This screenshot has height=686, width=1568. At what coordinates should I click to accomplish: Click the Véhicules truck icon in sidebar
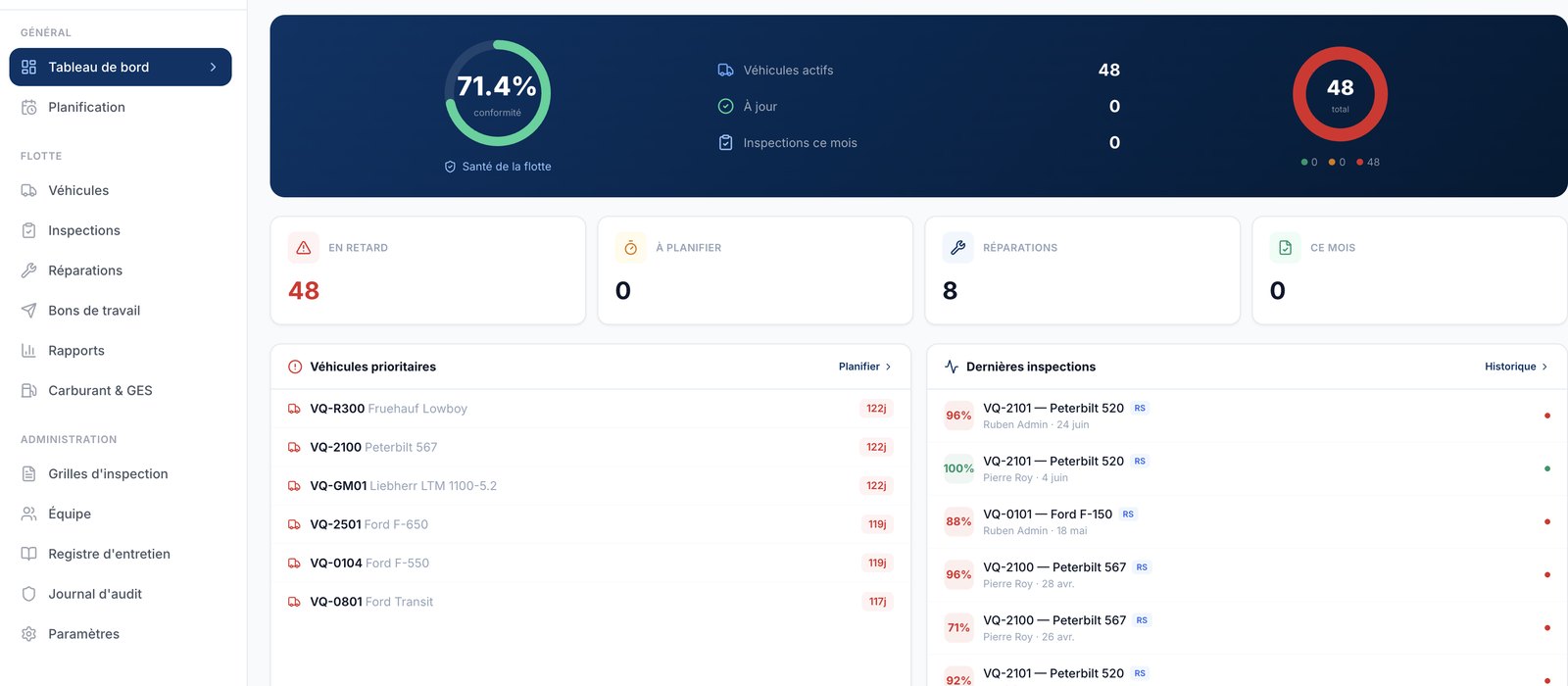click(x=28, y=190)
